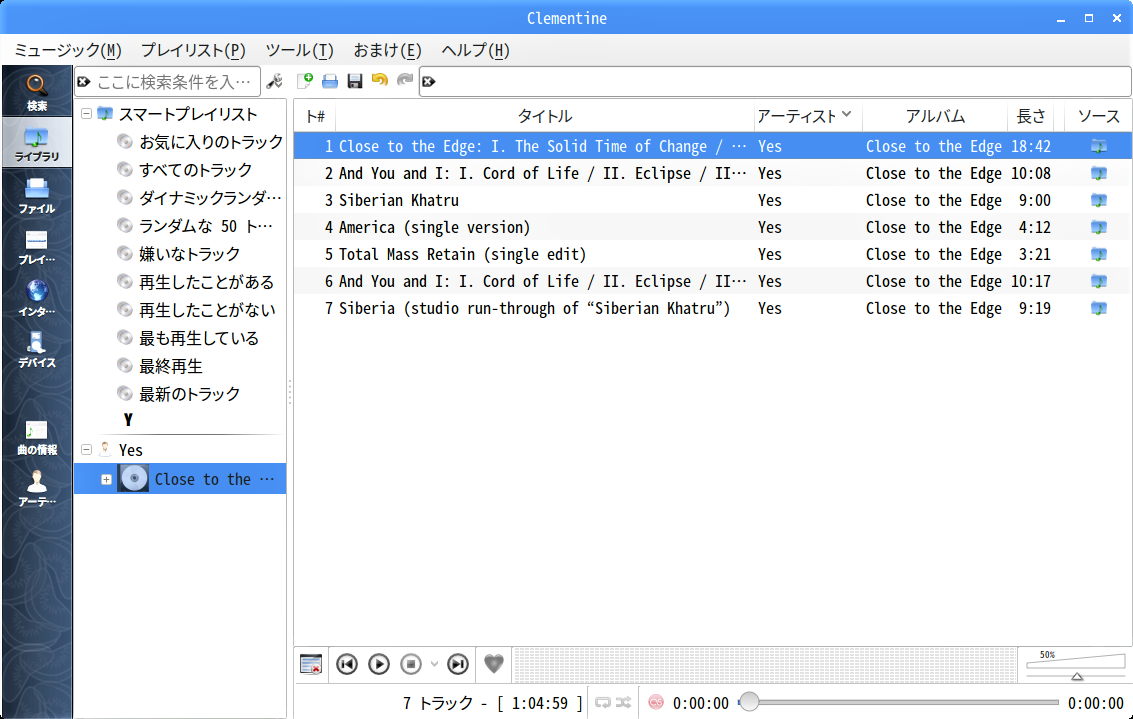Viewport: 1133px width, 719px height.
Task: Skip to the next track
Action: pyautogui.click(x=457, y=663)
